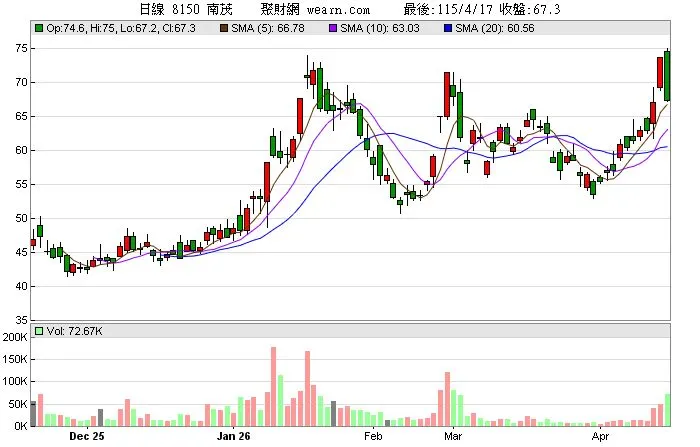Click the 0K volume axis label
The image size is (700, 447).
tap(21, 426)
